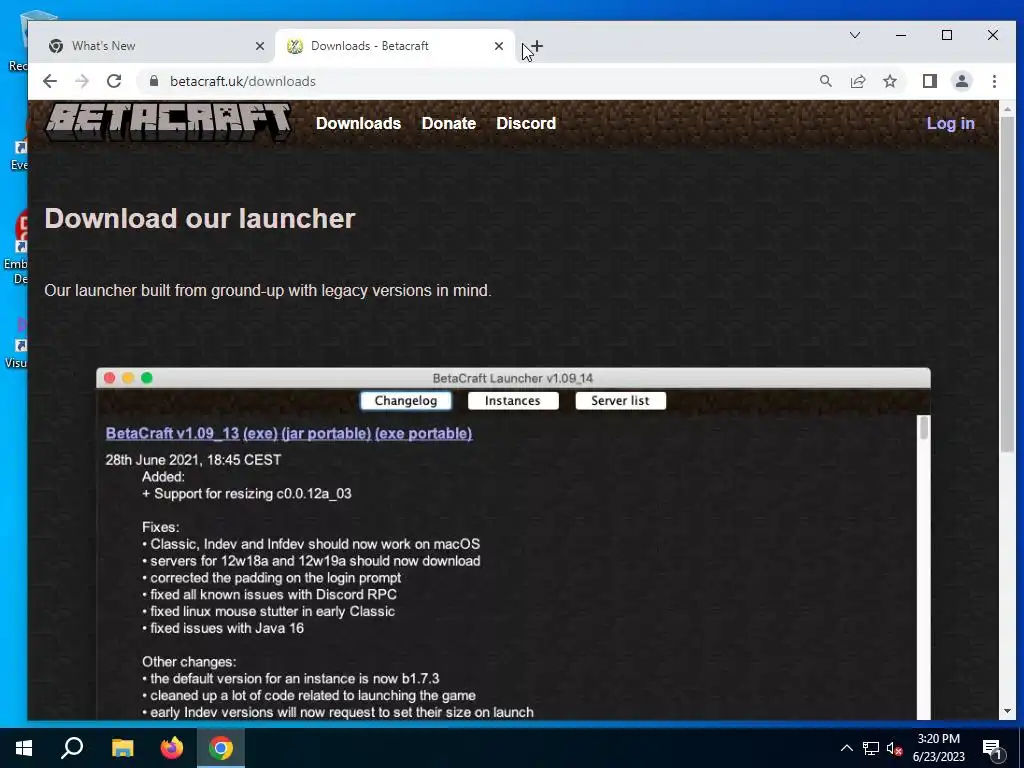Select the Changelog button in launcher image

tap(406, 400)
